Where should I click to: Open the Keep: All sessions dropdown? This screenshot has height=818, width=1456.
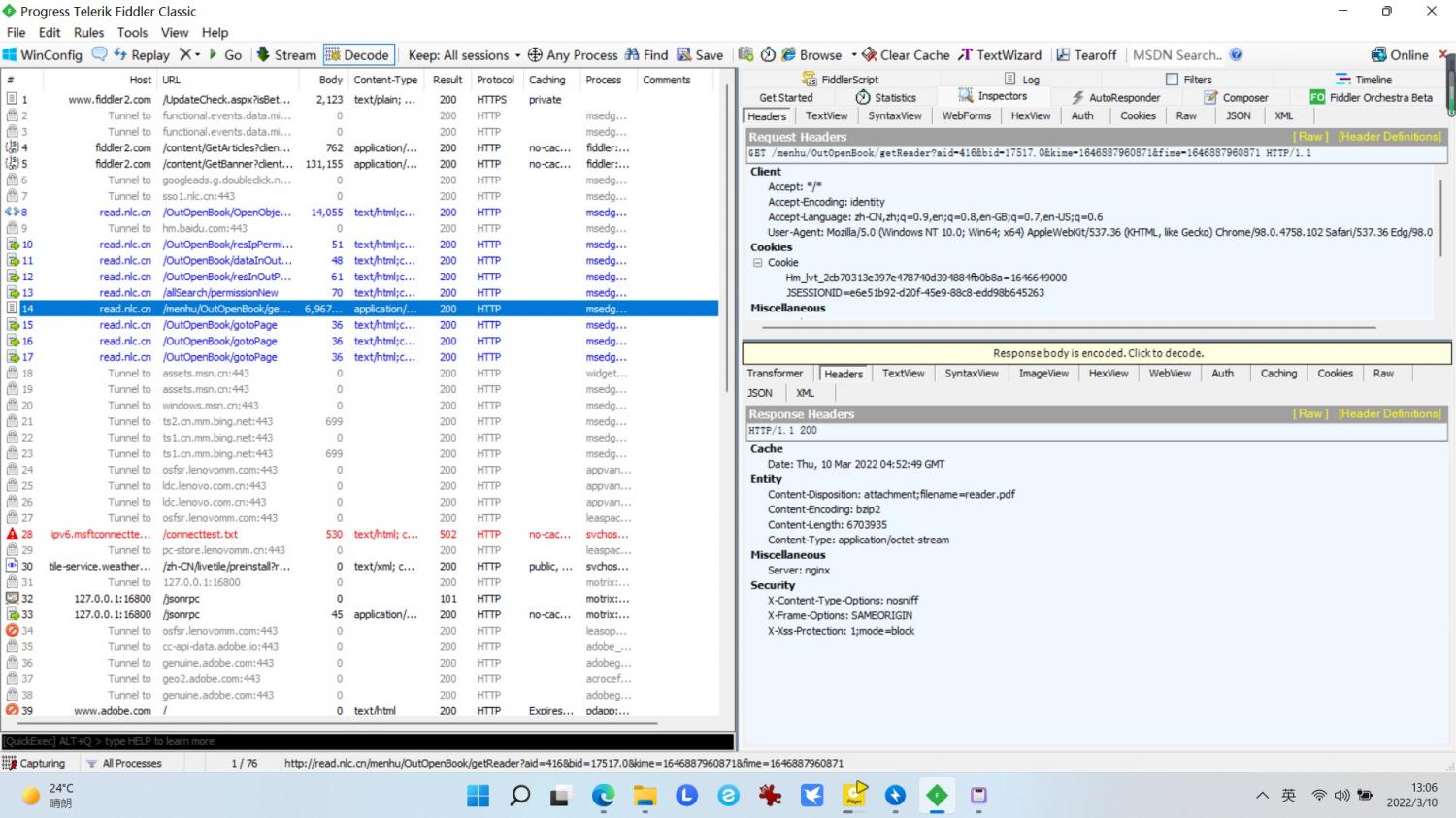[464, 55]
